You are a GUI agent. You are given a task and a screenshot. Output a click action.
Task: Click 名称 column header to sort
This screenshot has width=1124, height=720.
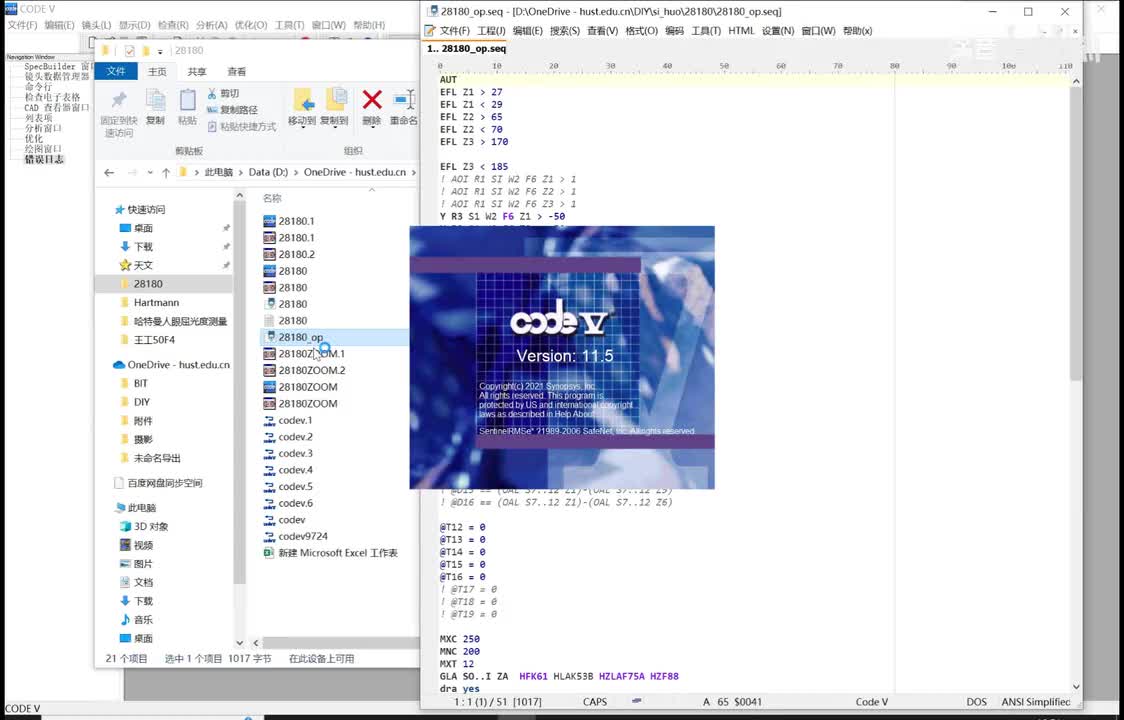pos(272,198)
